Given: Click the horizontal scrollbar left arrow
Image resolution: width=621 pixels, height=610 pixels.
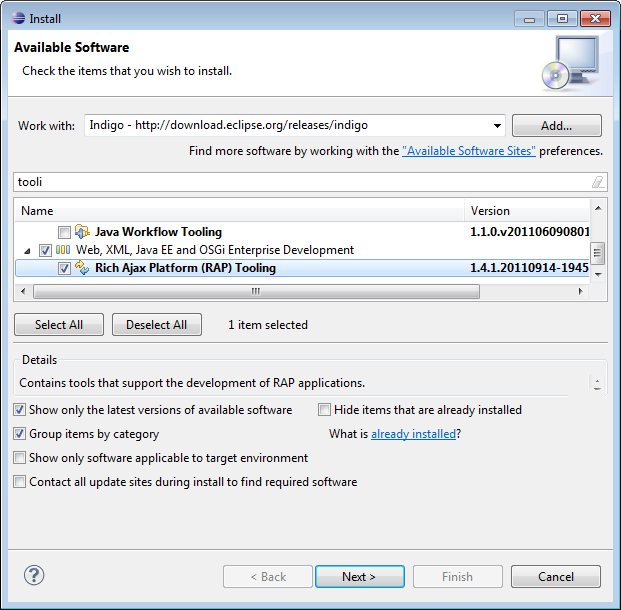Looking at the screenshot, I should point(23,292).
